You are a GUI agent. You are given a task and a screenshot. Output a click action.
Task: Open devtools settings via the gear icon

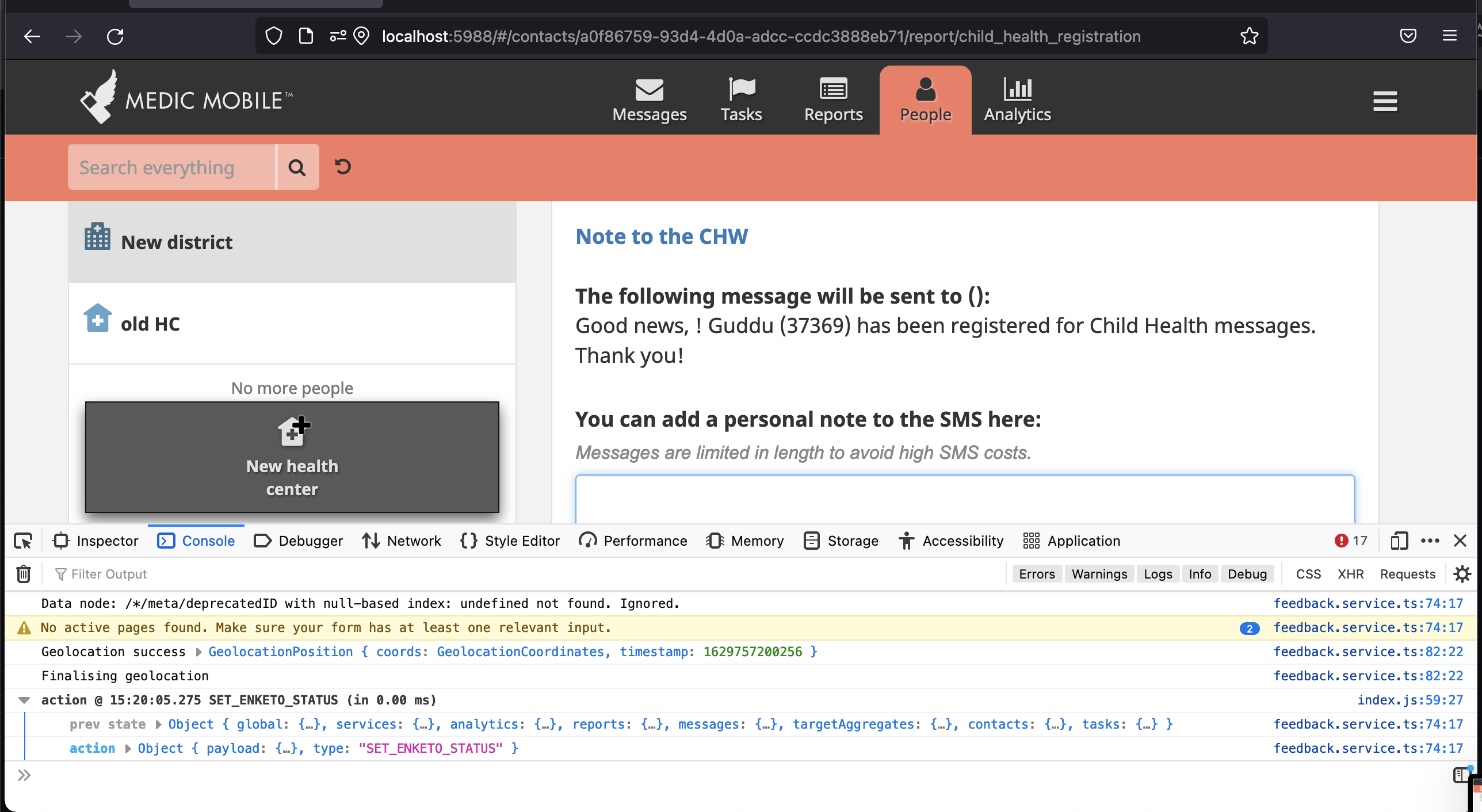coord(1461,573)
